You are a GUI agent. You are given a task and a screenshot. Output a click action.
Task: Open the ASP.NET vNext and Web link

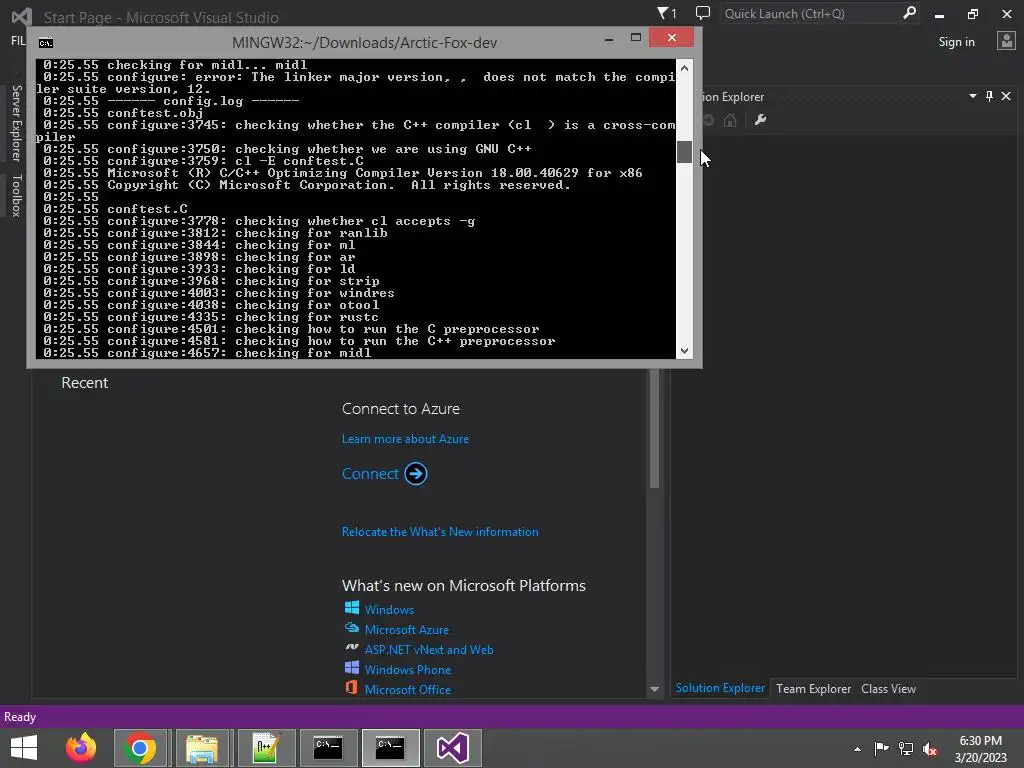pos(428,650)
